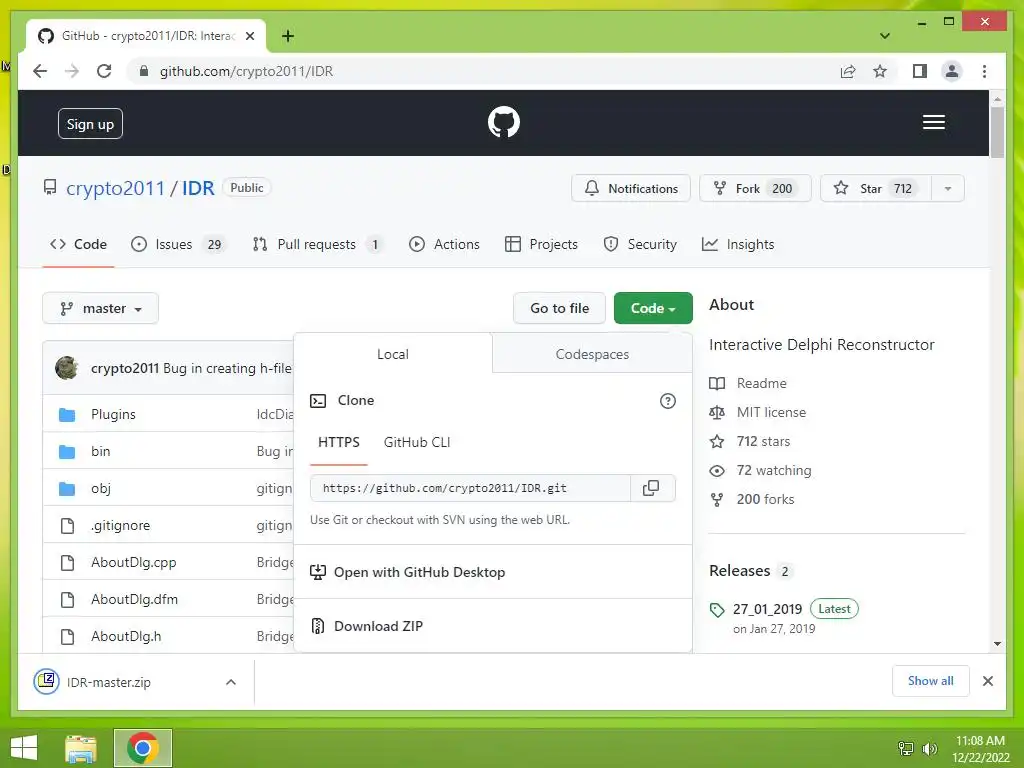Screen dimensions: 1024x768
Task: Open the Projects tab
Action: pos(541,244)
